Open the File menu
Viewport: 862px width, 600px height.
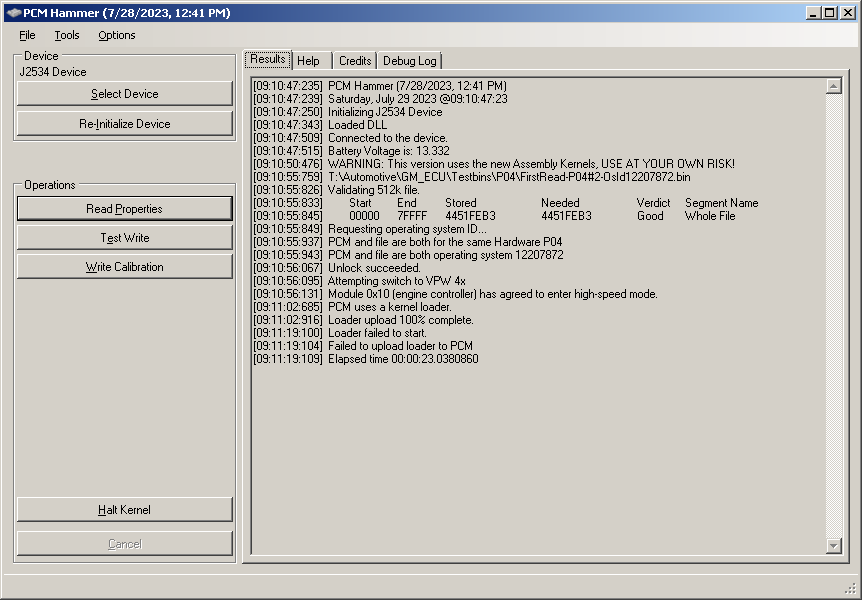click(x=27, y=35)
